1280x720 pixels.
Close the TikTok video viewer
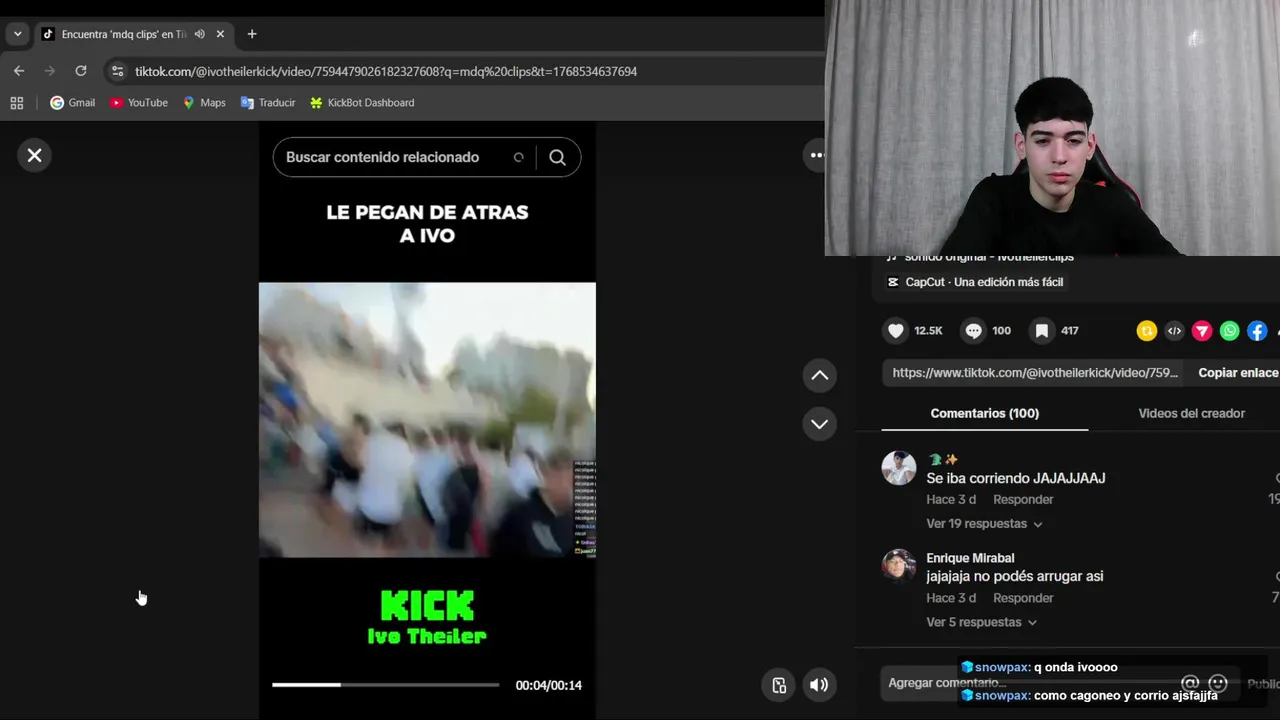[x=34, y=155]
